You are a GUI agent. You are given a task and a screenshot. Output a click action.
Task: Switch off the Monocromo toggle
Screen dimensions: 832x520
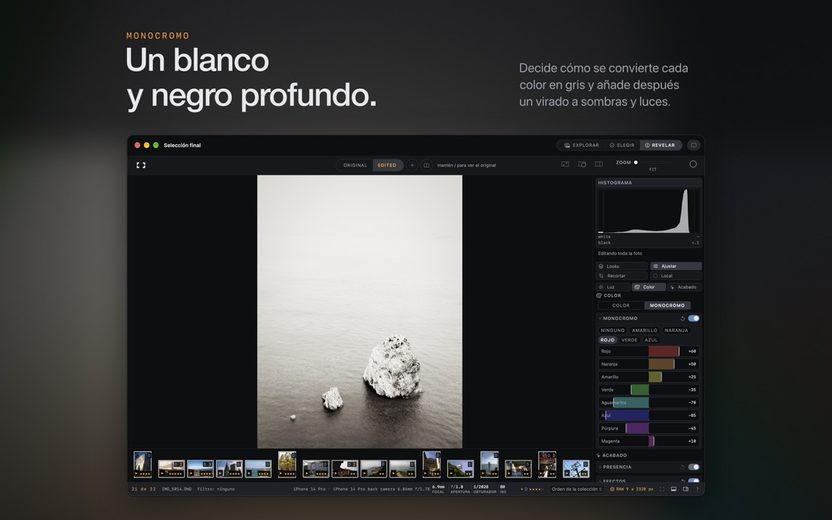[x=694, y=318]
